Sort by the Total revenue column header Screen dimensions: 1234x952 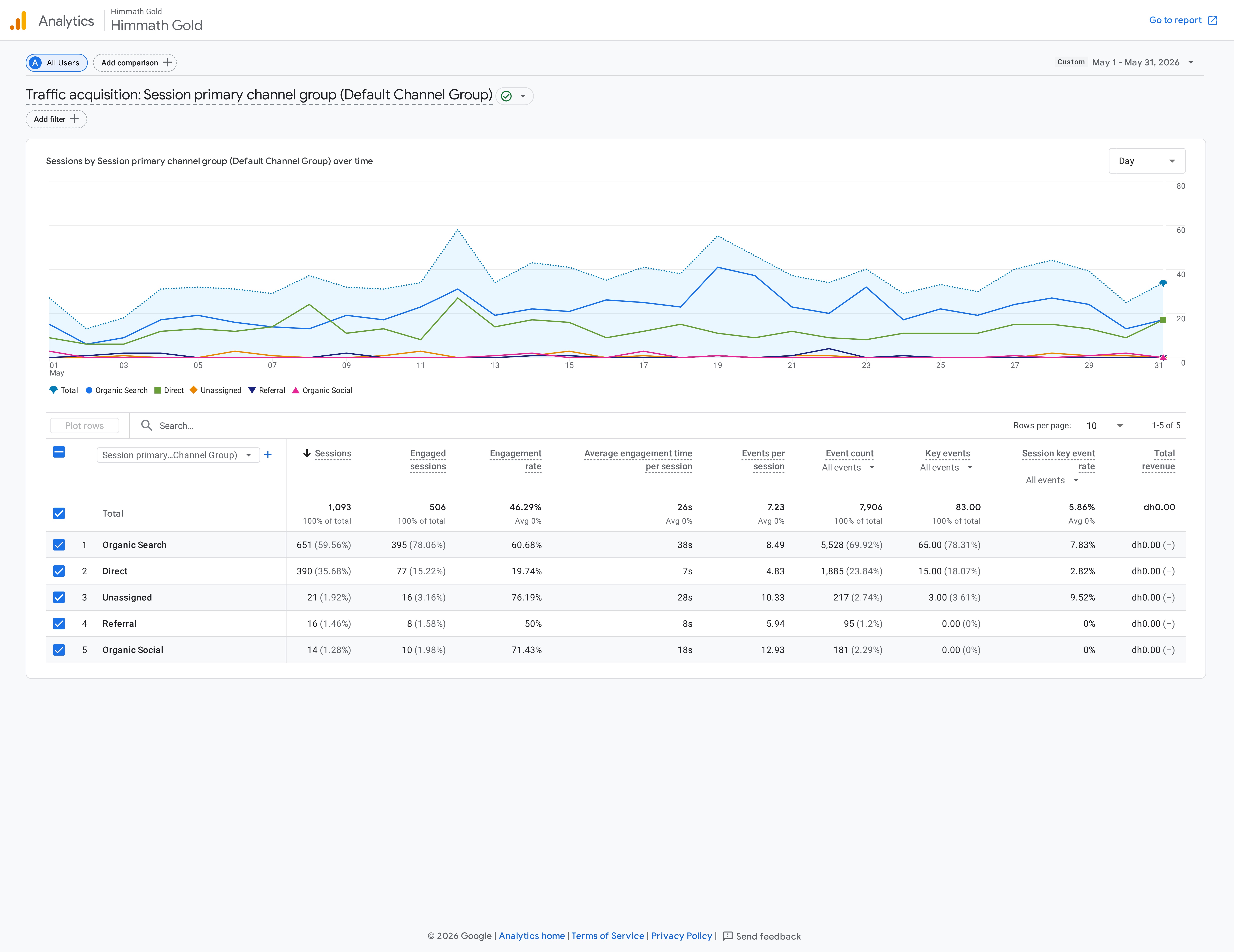[x=1158, y=460]
